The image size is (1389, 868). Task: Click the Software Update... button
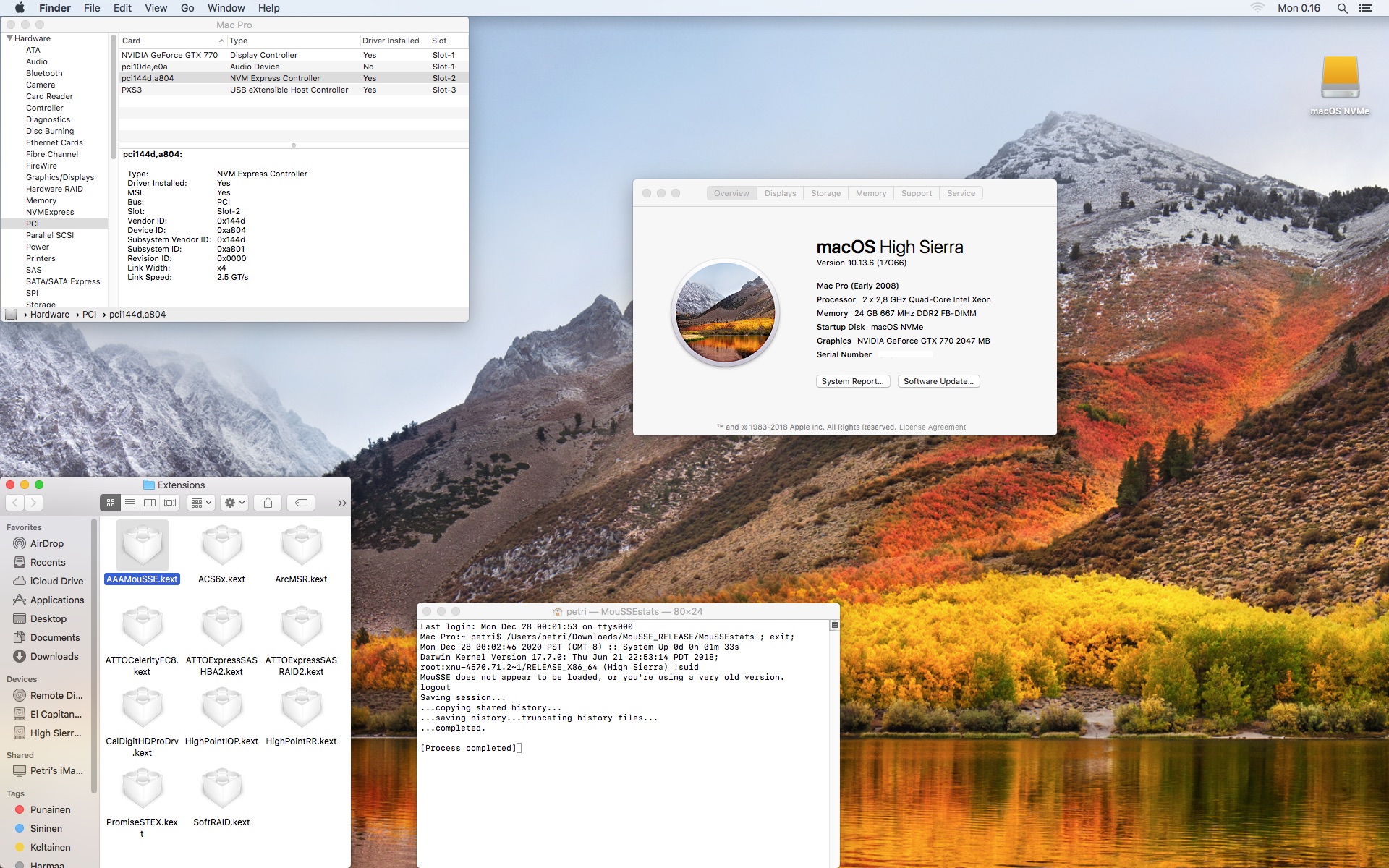tap(938, 381)
